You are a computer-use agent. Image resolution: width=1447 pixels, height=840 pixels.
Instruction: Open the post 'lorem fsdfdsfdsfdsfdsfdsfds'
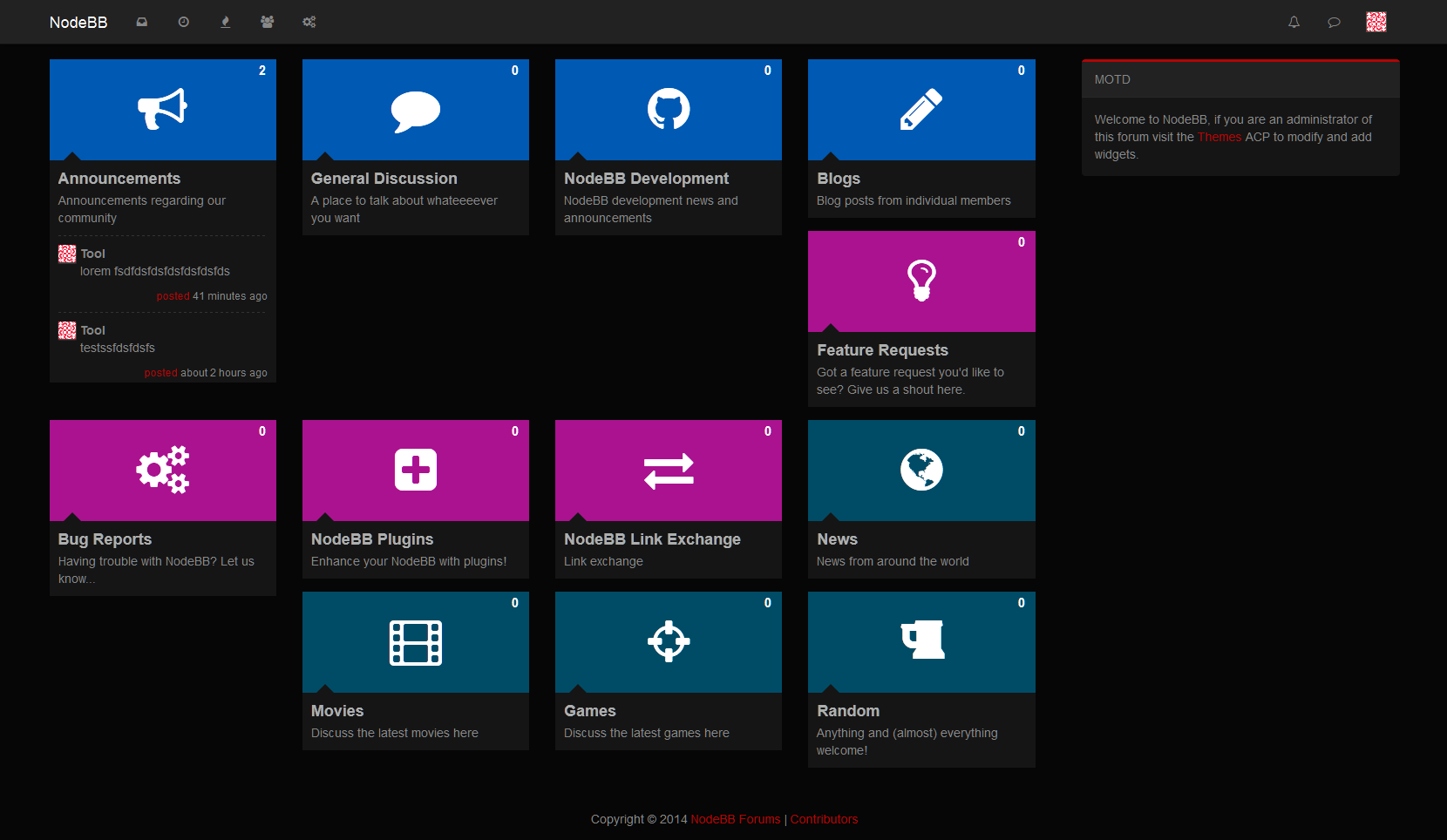pyautogui.click(x=155, y=271)
